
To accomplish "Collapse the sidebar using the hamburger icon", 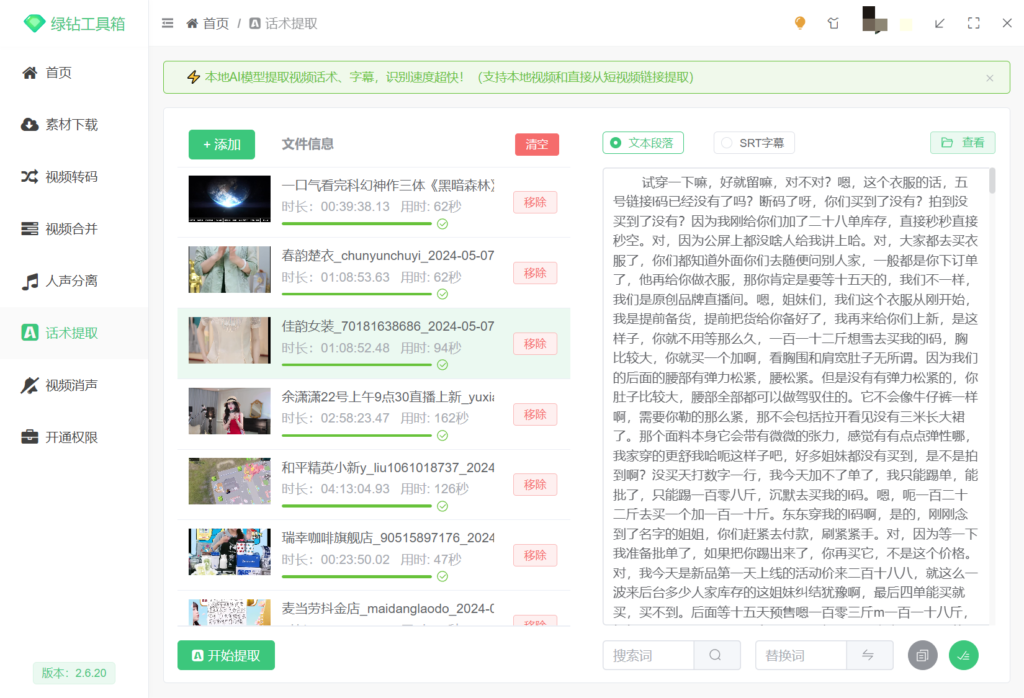I will coord(167,22).
